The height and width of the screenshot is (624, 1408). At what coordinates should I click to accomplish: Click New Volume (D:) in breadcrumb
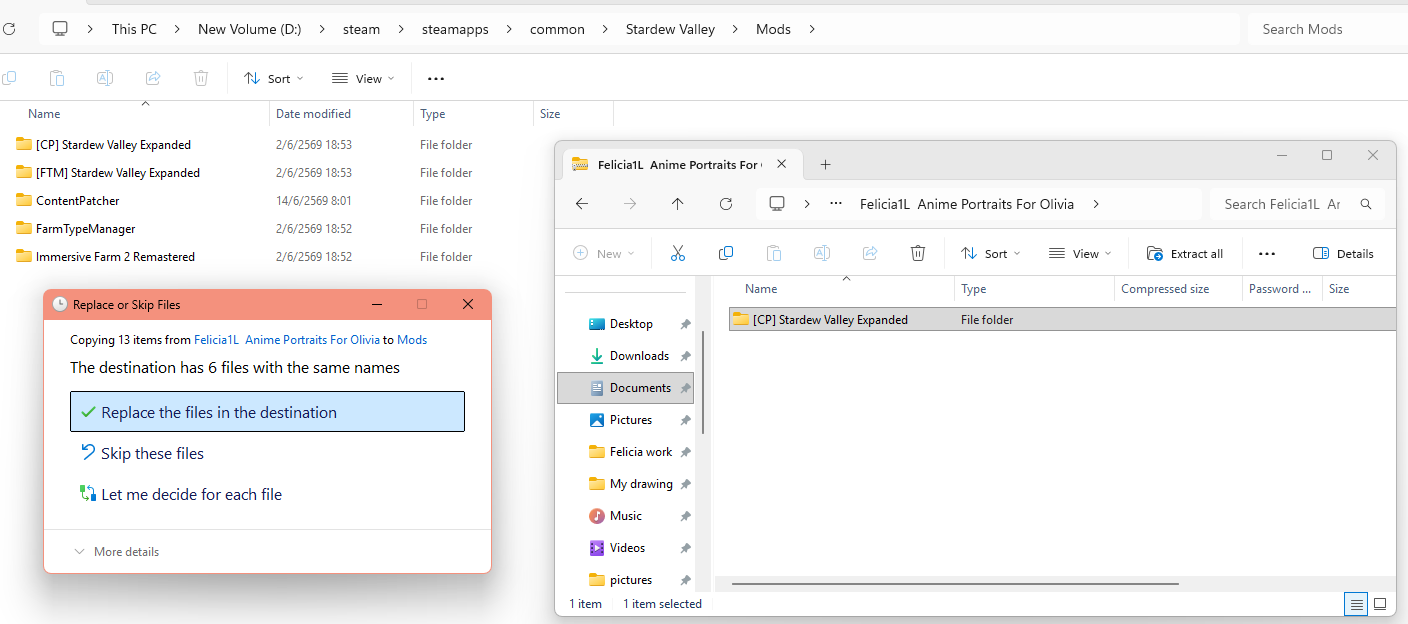click(x=249, y=29)
